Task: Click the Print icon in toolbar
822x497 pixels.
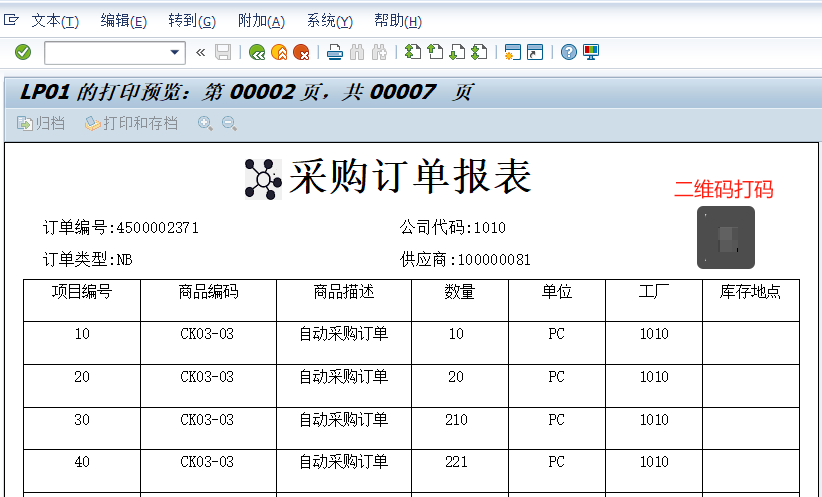Action: (x=334, y=52)
